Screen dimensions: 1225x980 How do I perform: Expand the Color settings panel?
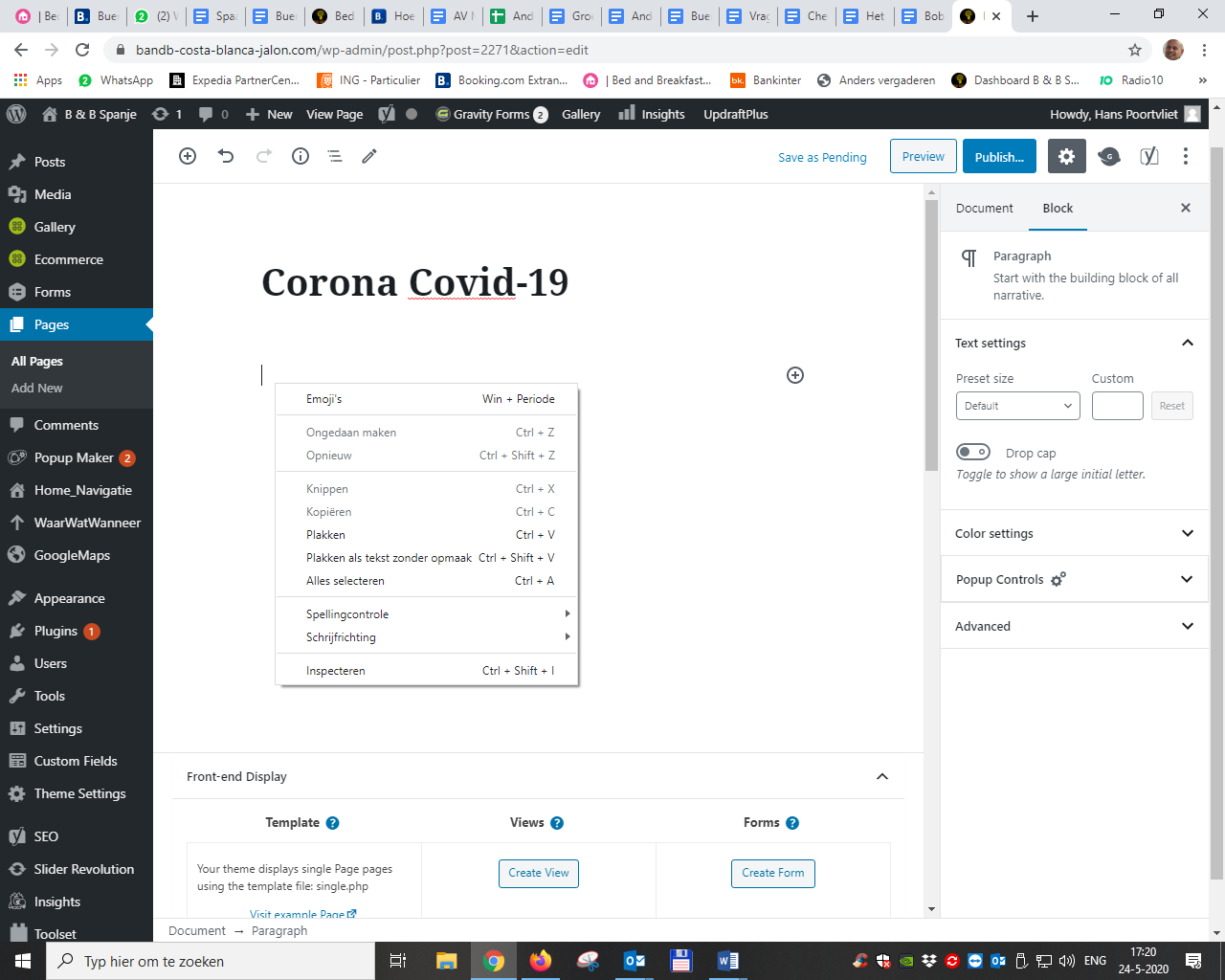[1074, 533]
